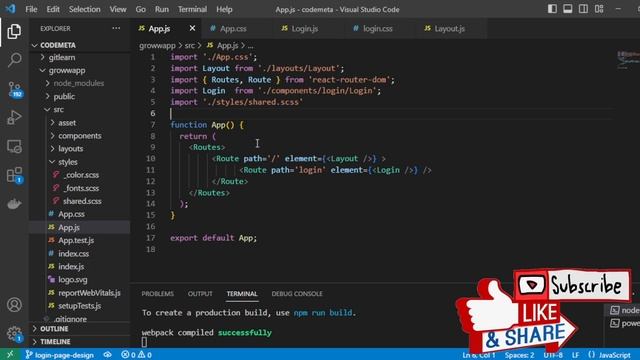Open _fonts.scss file
Screen dimensions: 640x360
(x=80, y=188)
